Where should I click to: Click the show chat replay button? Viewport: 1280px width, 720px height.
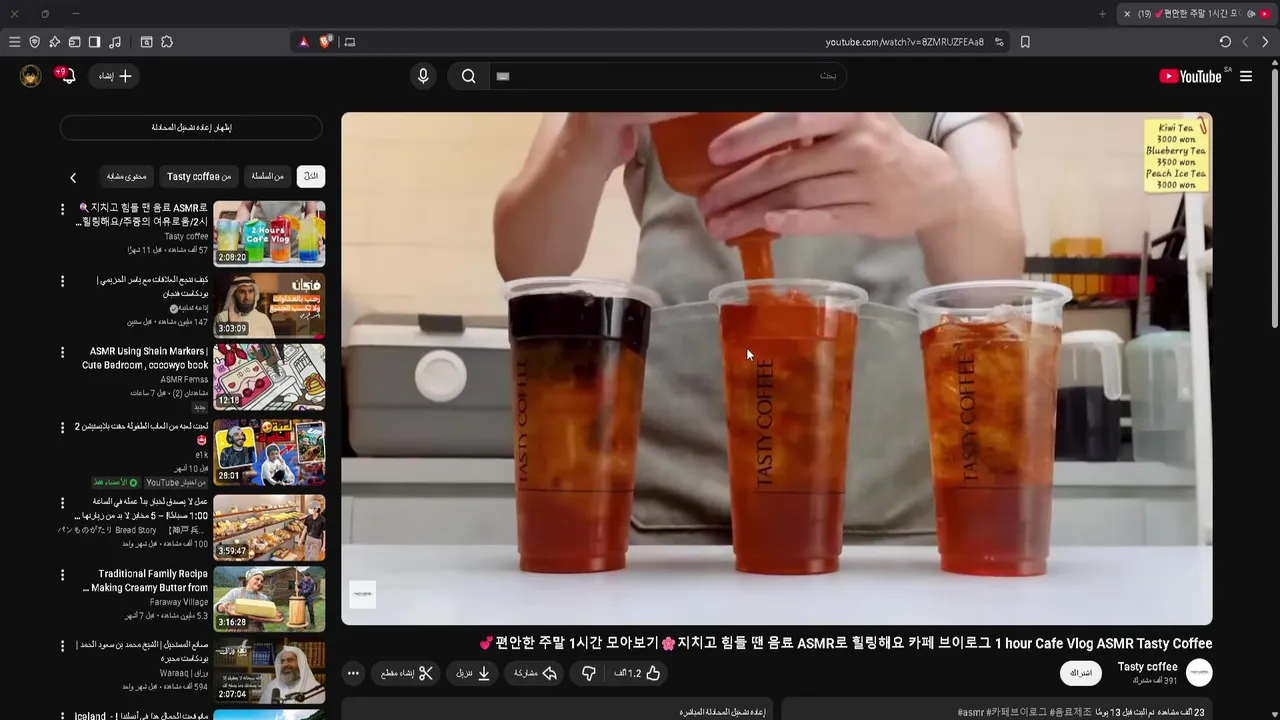[191, 128]
